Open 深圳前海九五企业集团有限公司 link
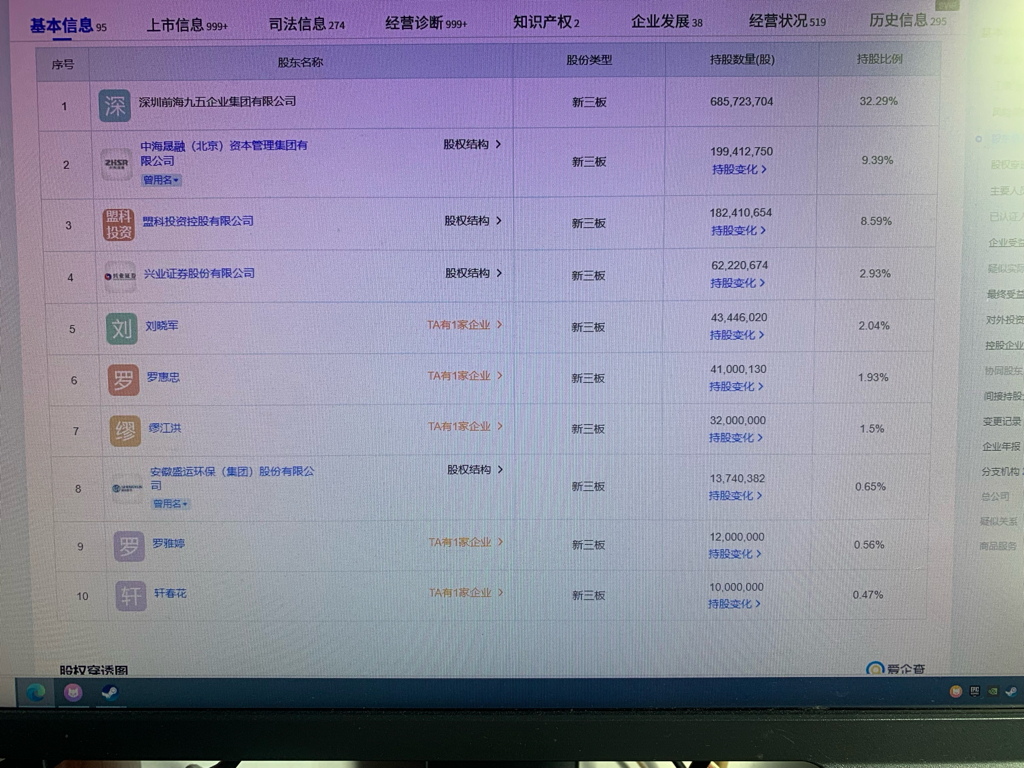The width and height of the screenshot is (1024, 768). coord(217,101)
